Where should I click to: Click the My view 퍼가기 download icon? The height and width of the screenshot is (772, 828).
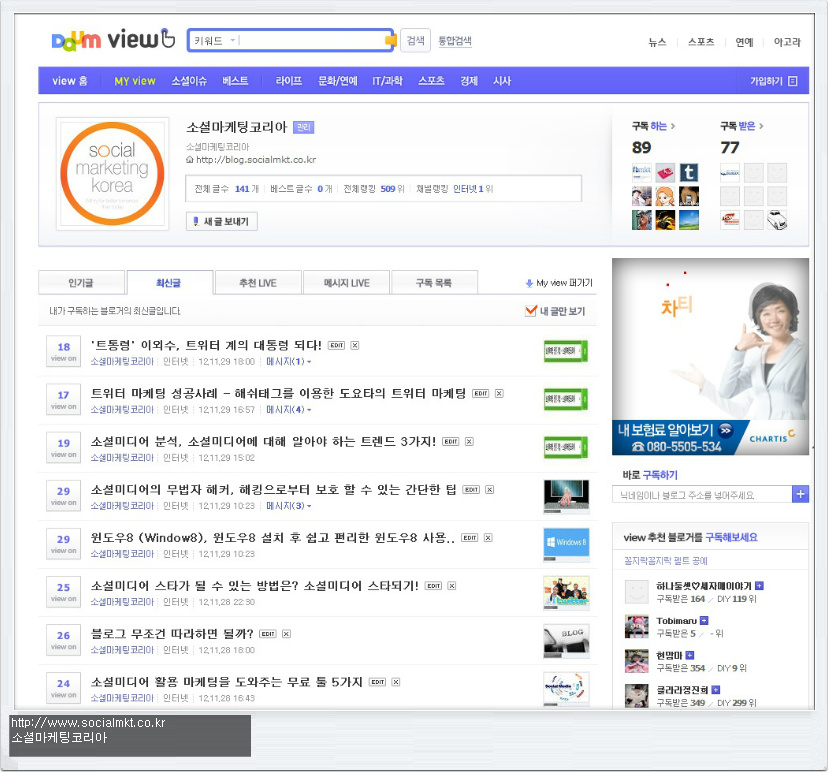(529, 283)
